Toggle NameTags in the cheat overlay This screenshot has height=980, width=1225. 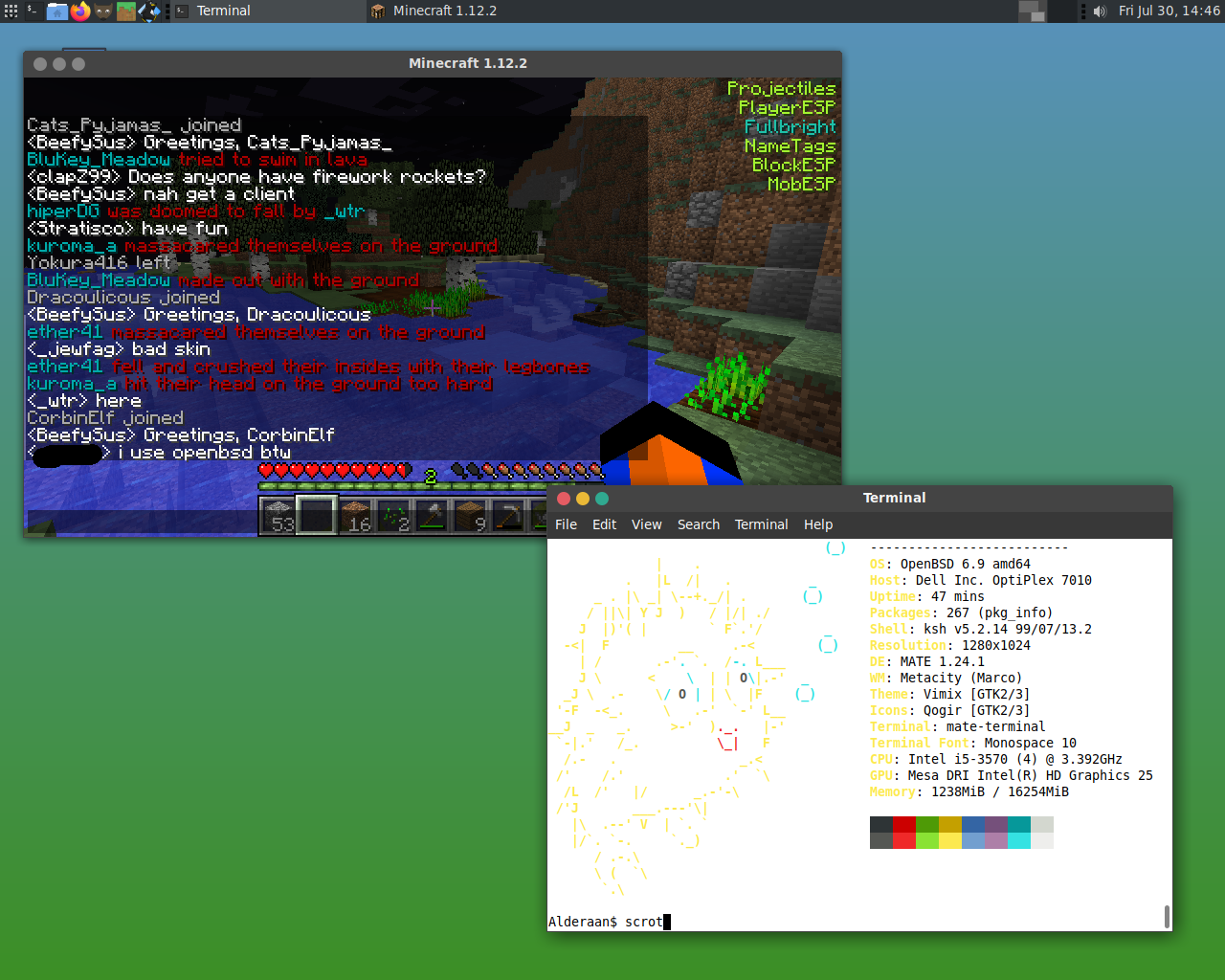pyautogui.click(x=791, y=145)
